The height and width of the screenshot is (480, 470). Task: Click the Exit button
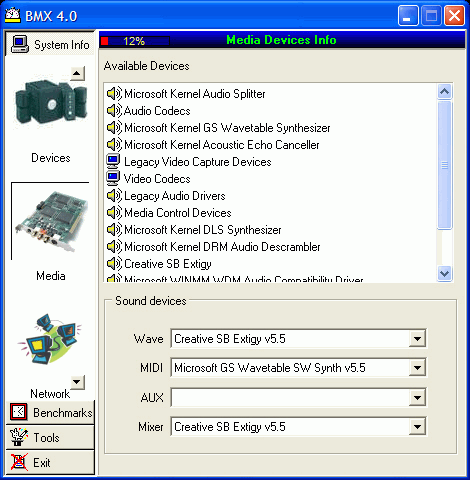tap(50, 462)
